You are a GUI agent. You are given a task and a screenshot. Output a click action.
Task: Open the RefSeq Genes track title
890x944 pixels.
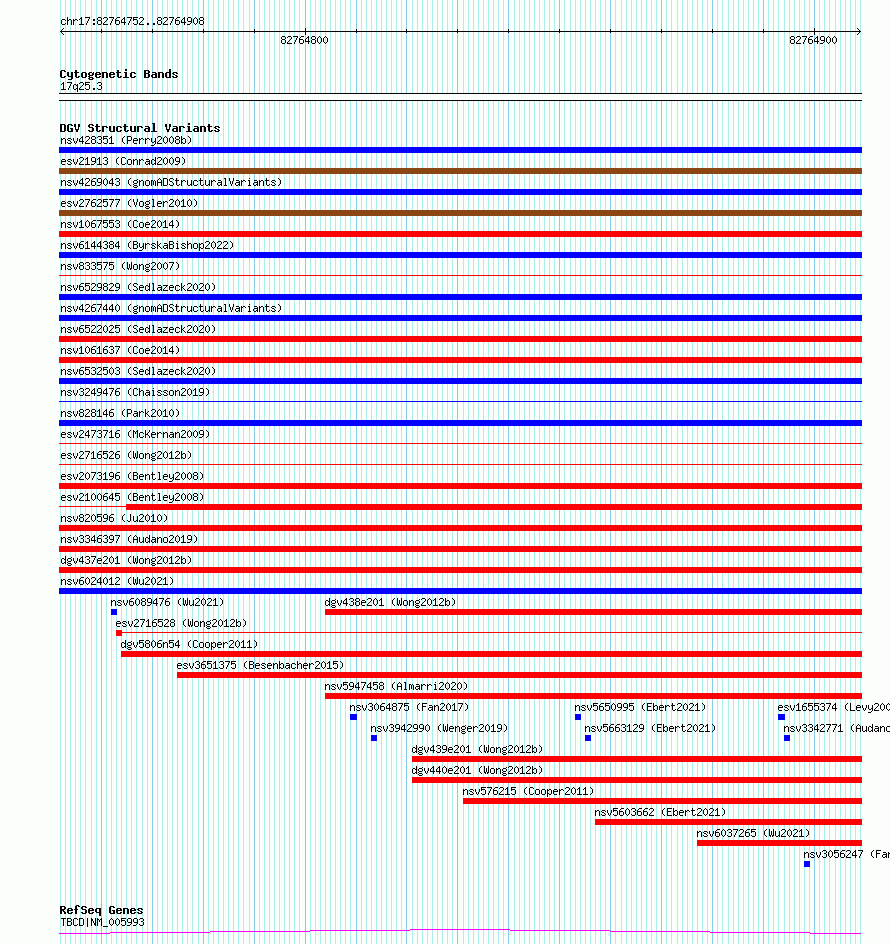pyautogui.click(x=101, y=910)
